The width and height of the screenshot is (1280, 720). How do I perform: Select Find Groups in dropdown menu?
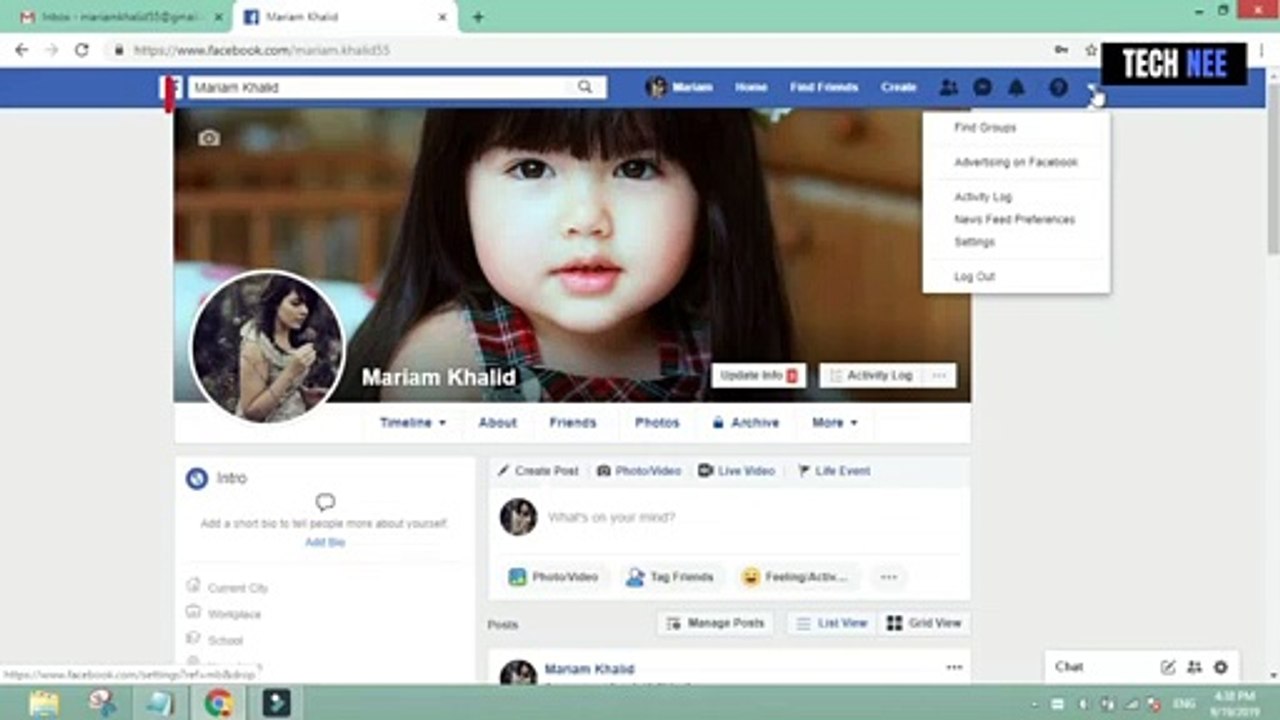[x=985, y=128]
